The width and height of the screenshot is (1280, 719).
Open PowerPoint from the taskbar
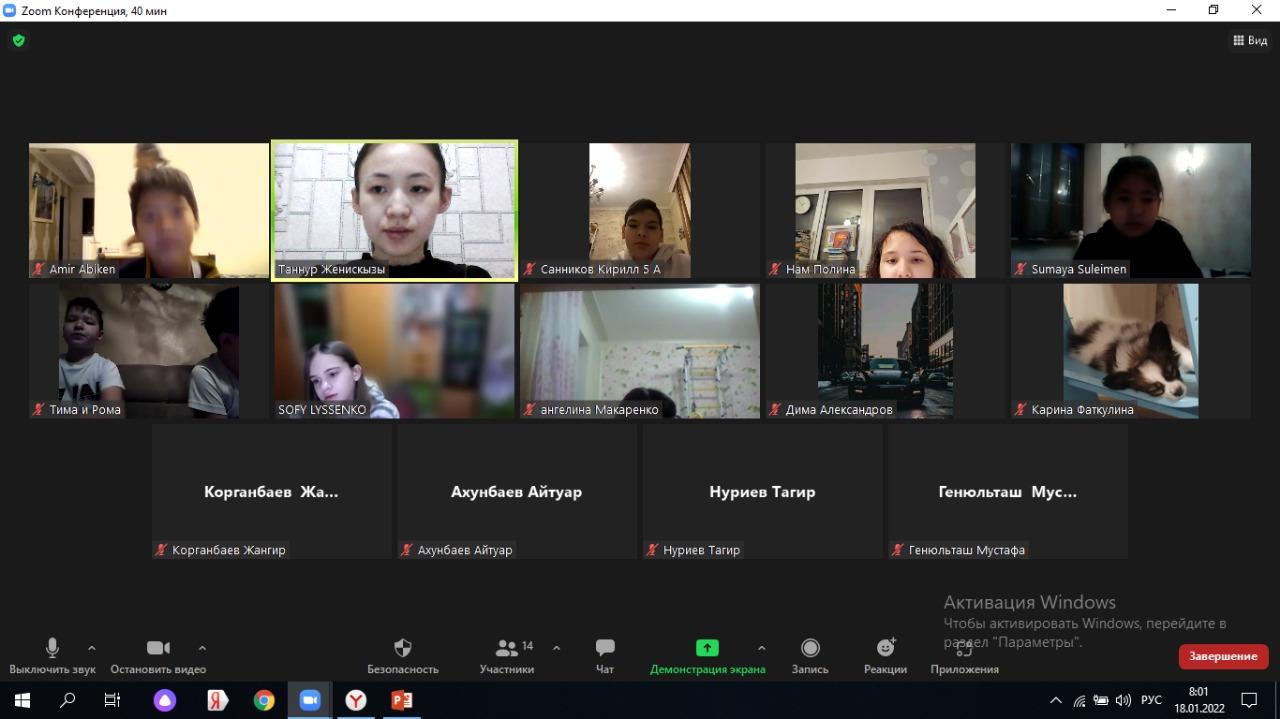[402, 700]
